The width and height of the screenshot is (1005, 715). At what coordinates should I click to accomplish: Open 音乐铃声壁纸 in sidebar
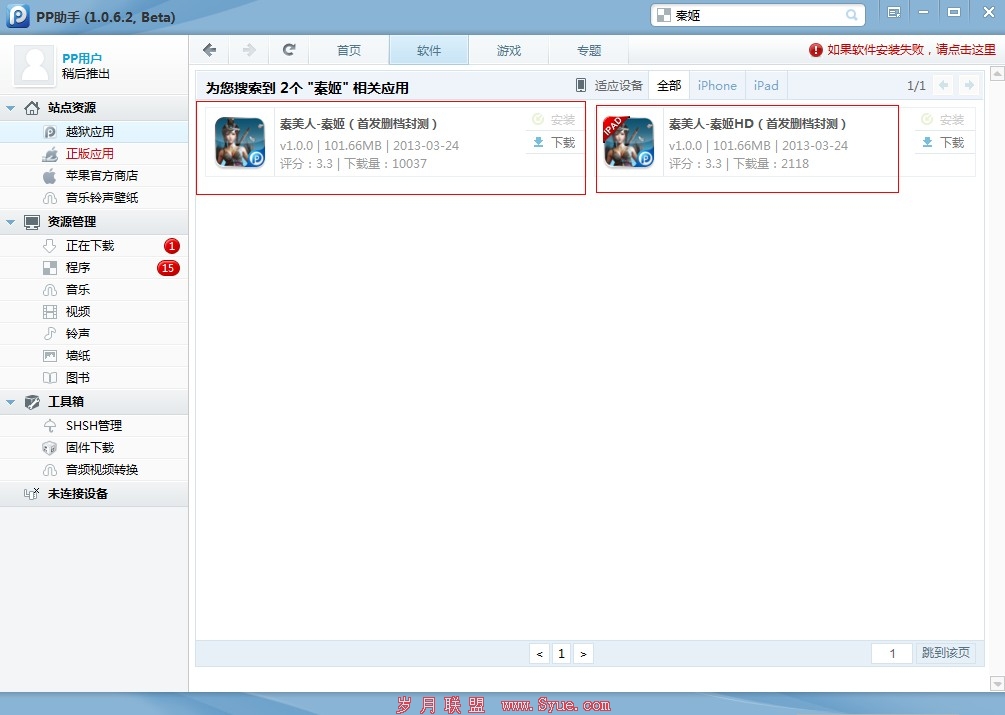pos(94,197)
